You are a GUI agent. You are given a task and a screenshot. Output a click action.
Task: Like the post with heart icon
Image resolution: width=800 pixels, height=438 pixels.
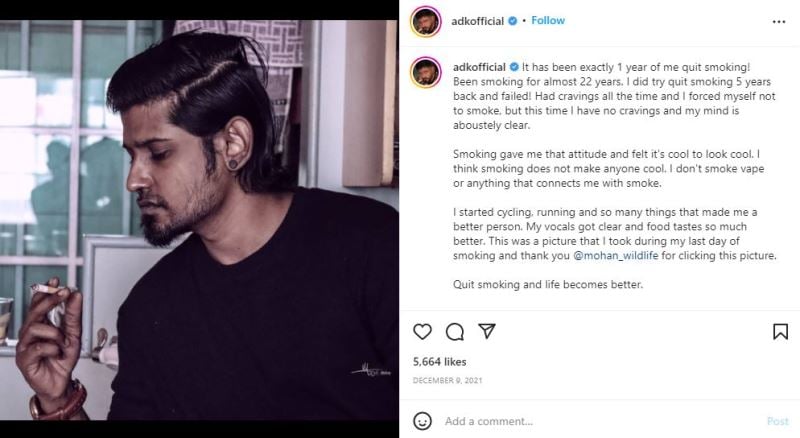click(422, 331)
